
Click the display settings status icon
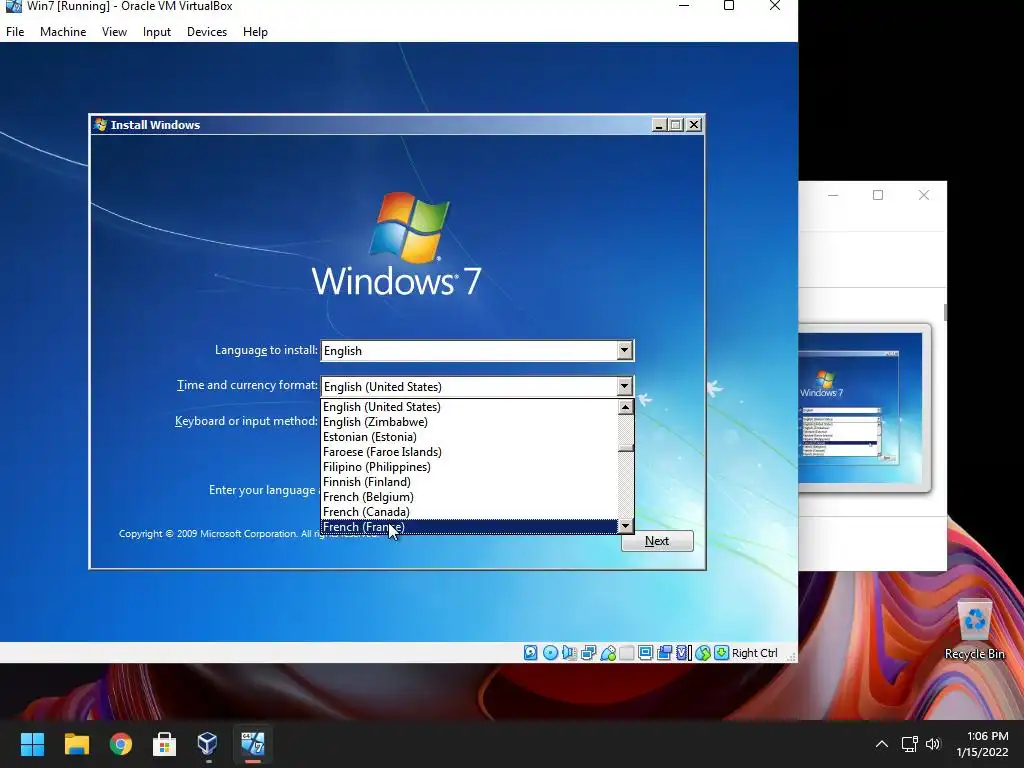tap(645, 652)
